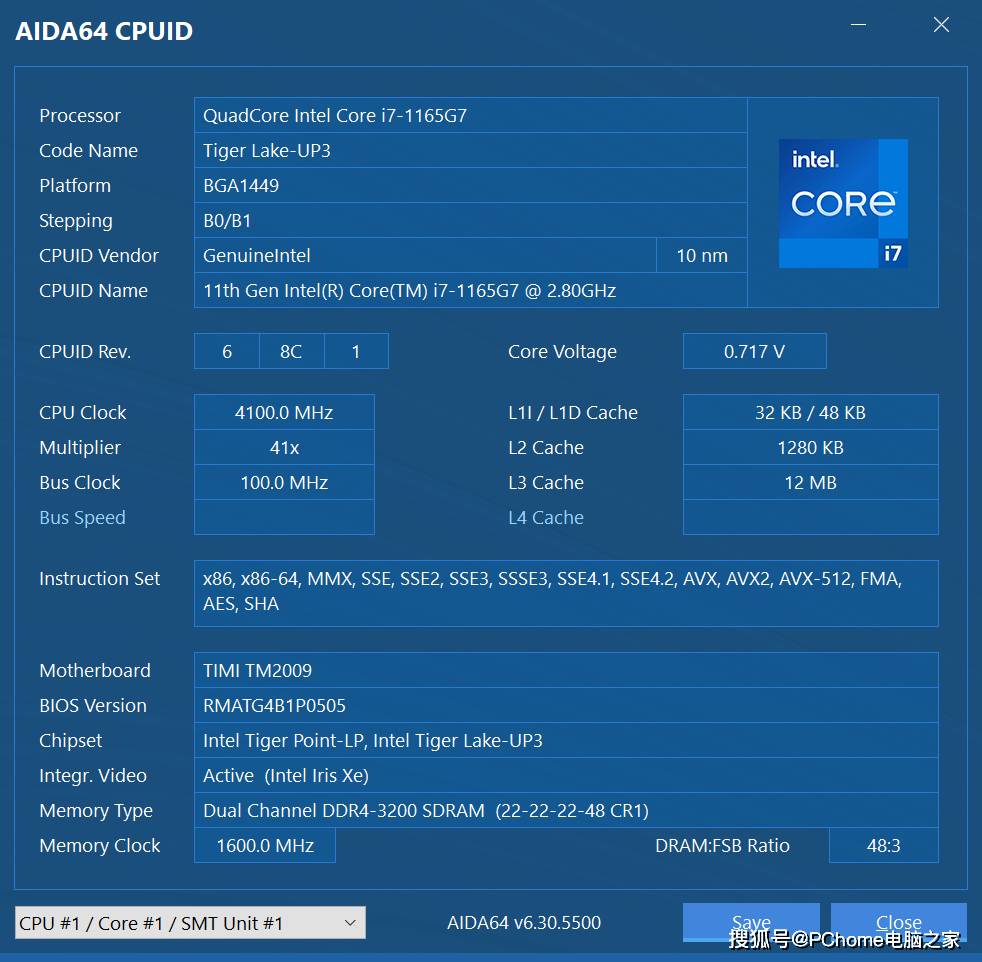Viewport: 982px width, 962px height.
Task: Click the 0.717 V core voltage value
Action: 755,351
